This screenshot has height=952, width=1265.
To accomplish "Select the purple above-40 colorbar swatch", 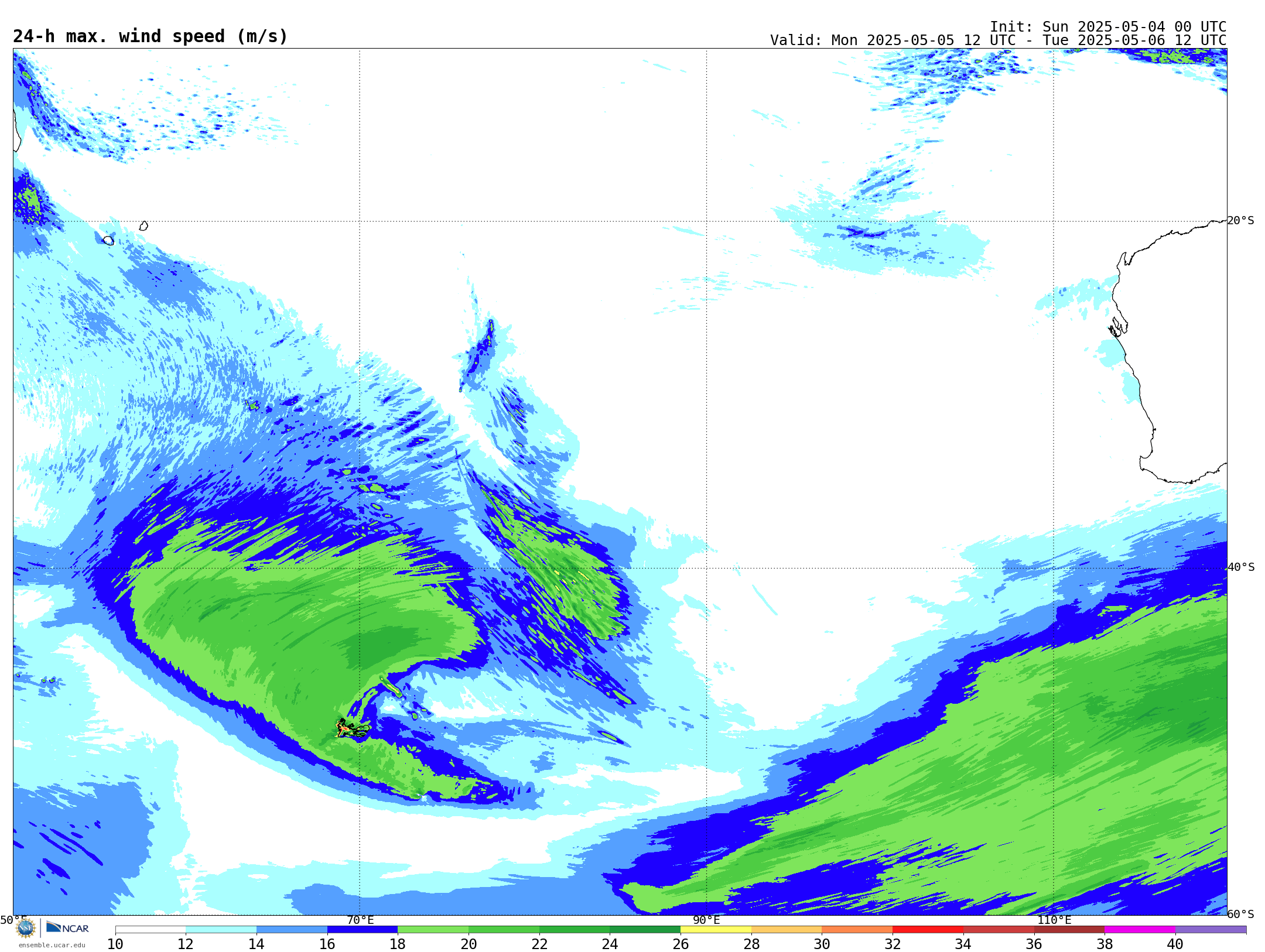I will (x=1211, y=930).
